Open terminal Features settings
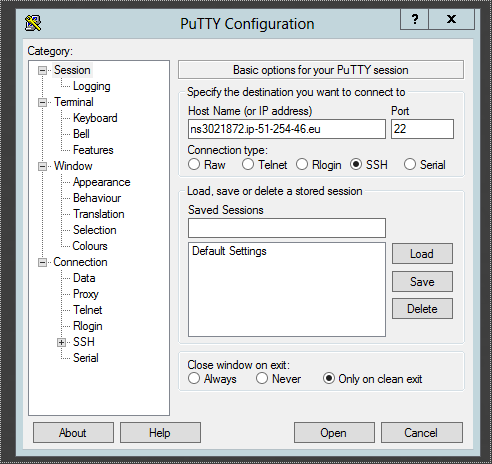The width and height of the screenshot is (492, 464). point(93,150)
